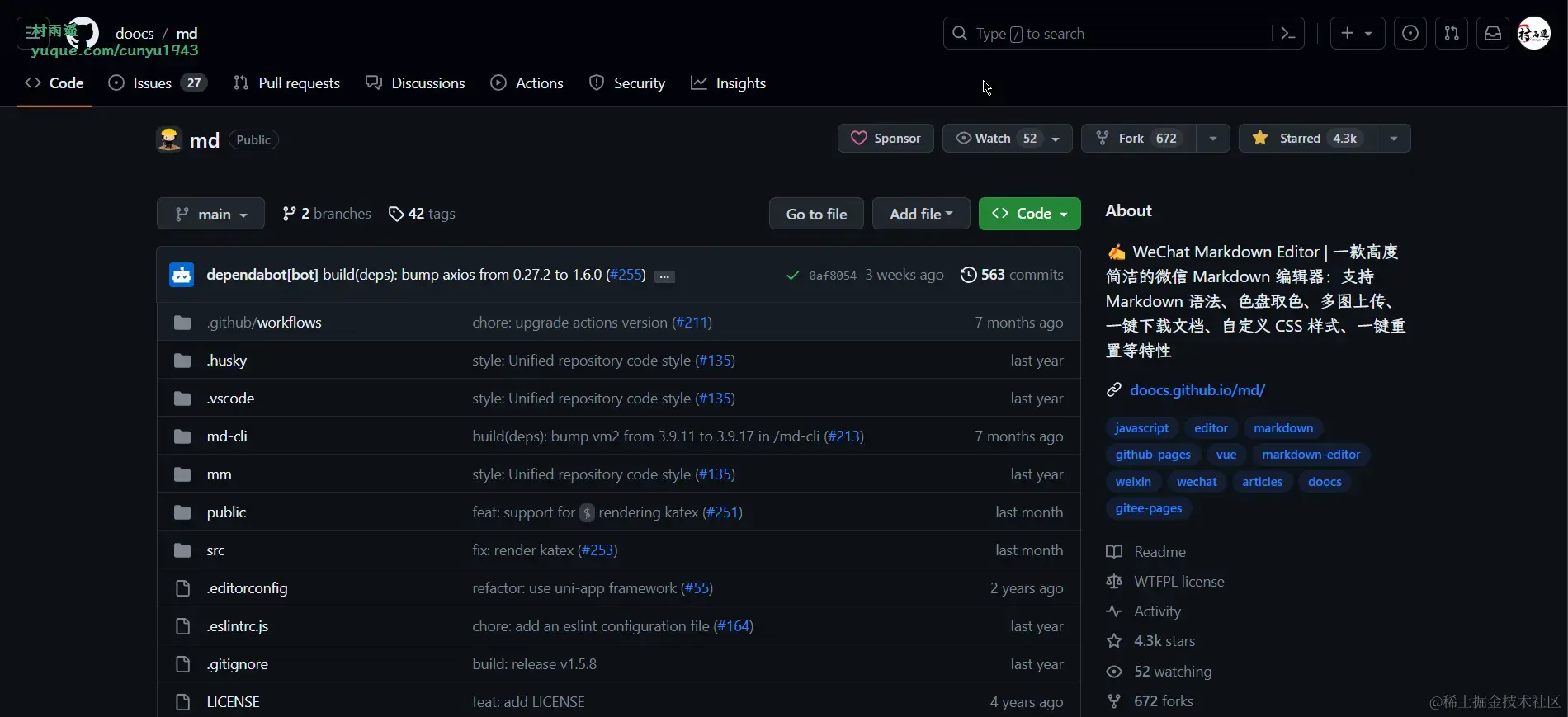Open the main branch dropdown
This screenshot has width=1568, height=717.
pyautogui.click(x=210, y=214)
